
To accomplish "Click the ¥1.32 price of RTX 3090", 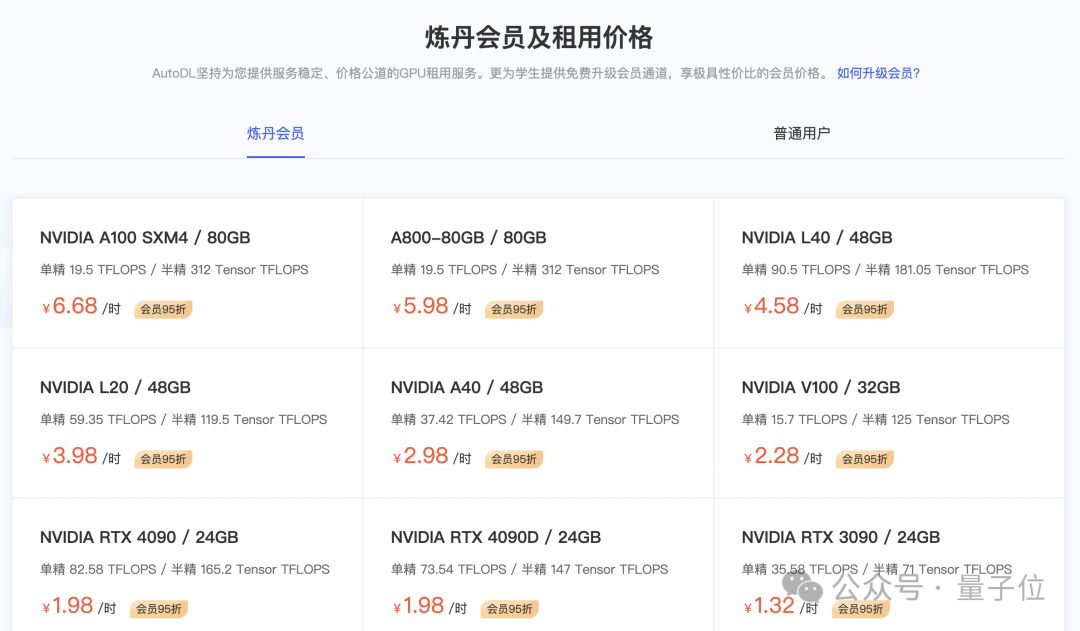I will click(769, 606).
